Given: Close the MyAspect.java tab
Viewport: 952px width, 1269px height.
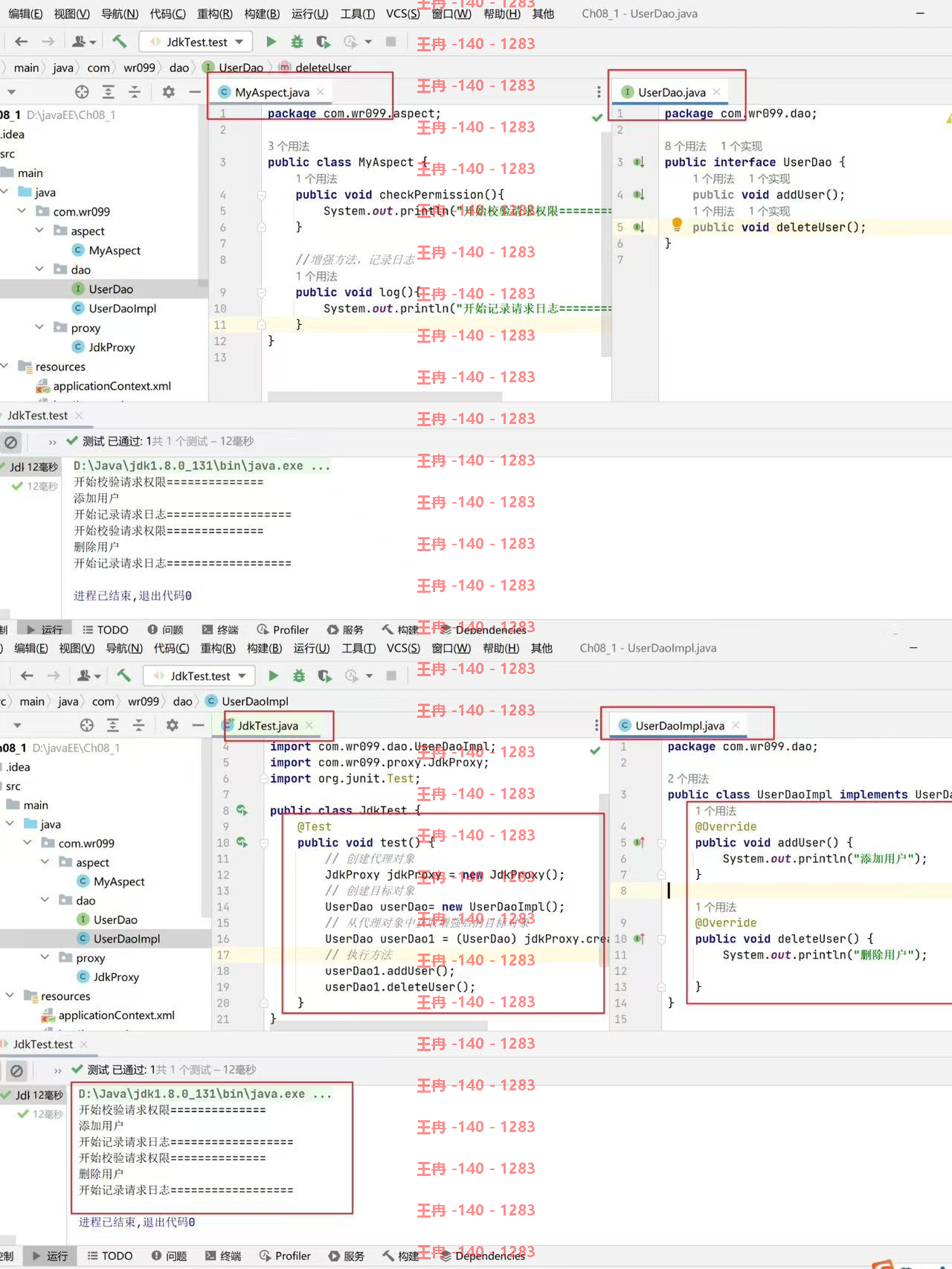Looking at the screenshot, I should tap(321, 91).
